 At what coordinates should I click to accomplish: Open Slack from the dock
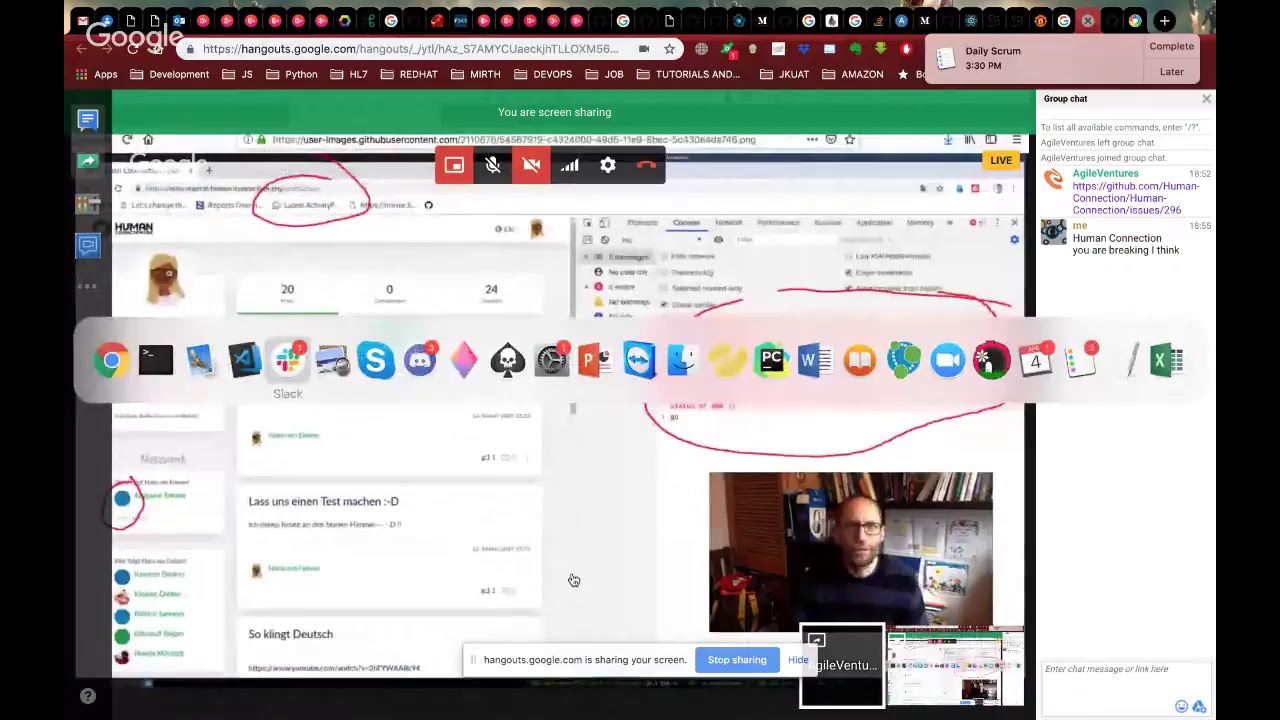click(288, 360)
